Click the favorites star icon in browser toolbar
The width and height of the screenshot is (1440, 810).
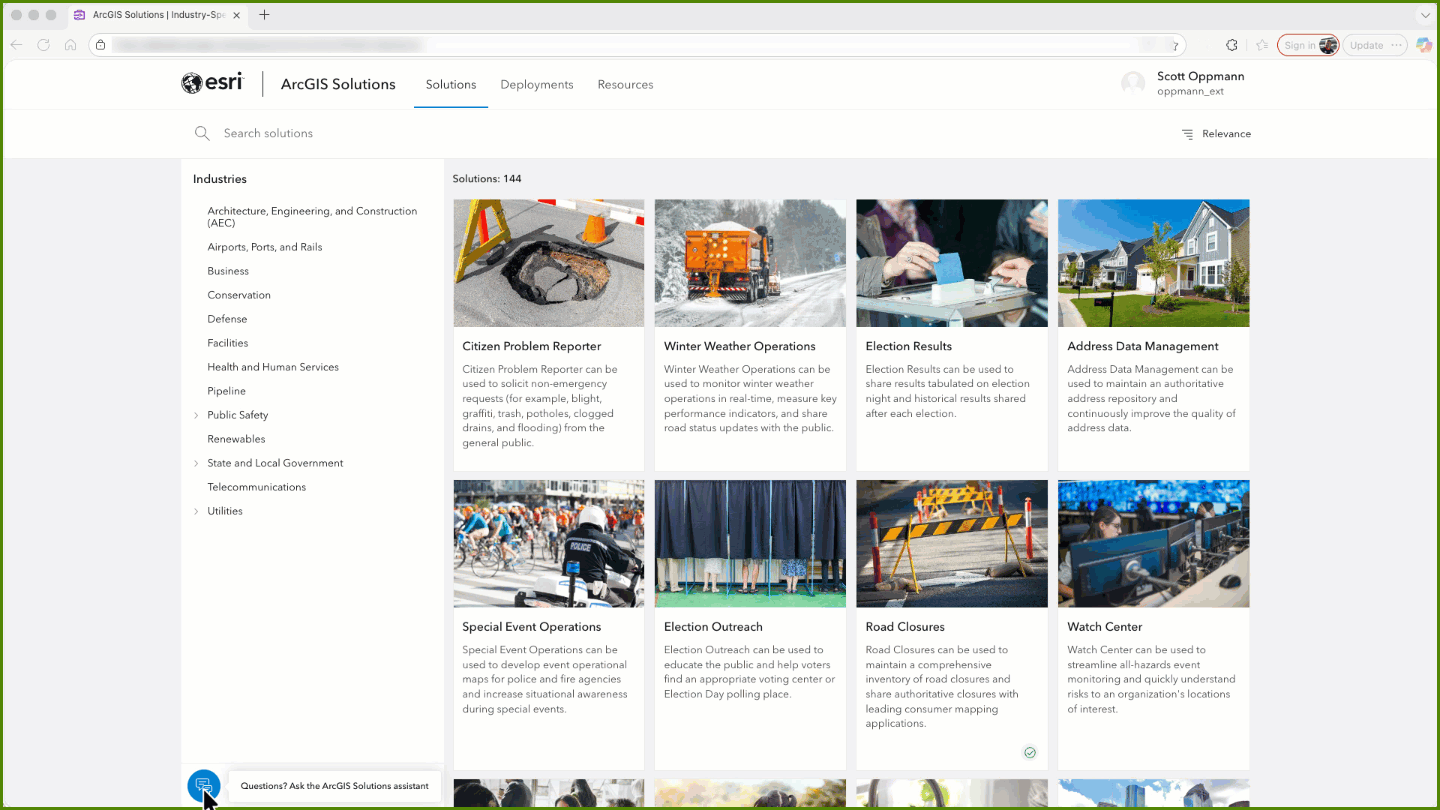coord(1262,45)
